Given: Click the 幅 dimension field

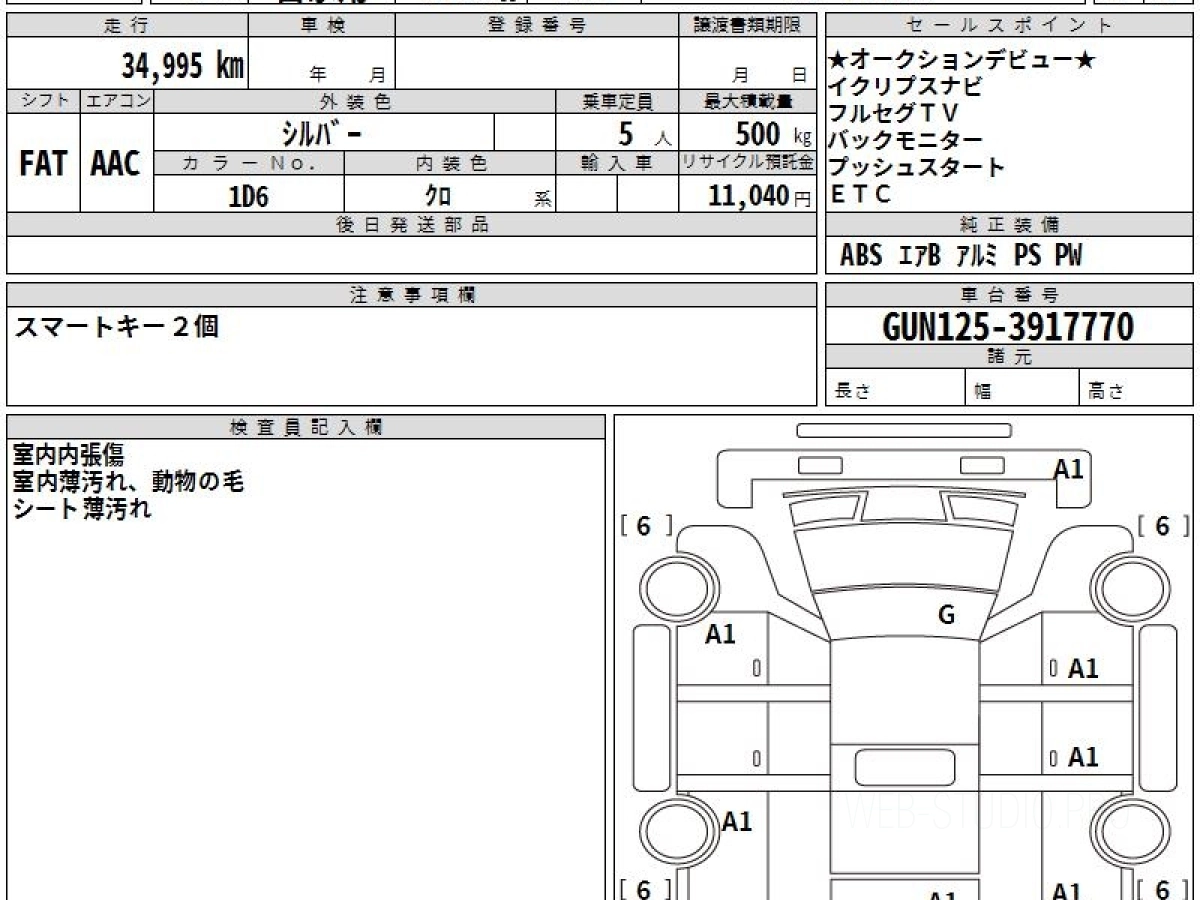Looking at the screenshot, I should pos(1022,388).
